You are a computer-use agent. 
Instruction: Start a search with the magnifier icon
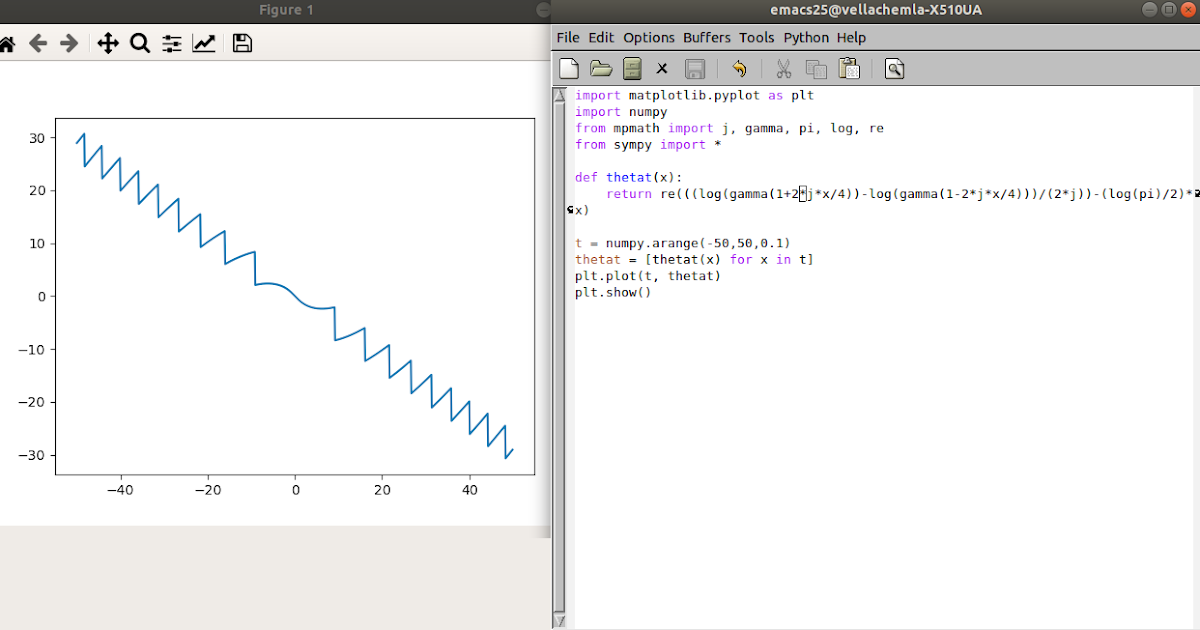893,68
